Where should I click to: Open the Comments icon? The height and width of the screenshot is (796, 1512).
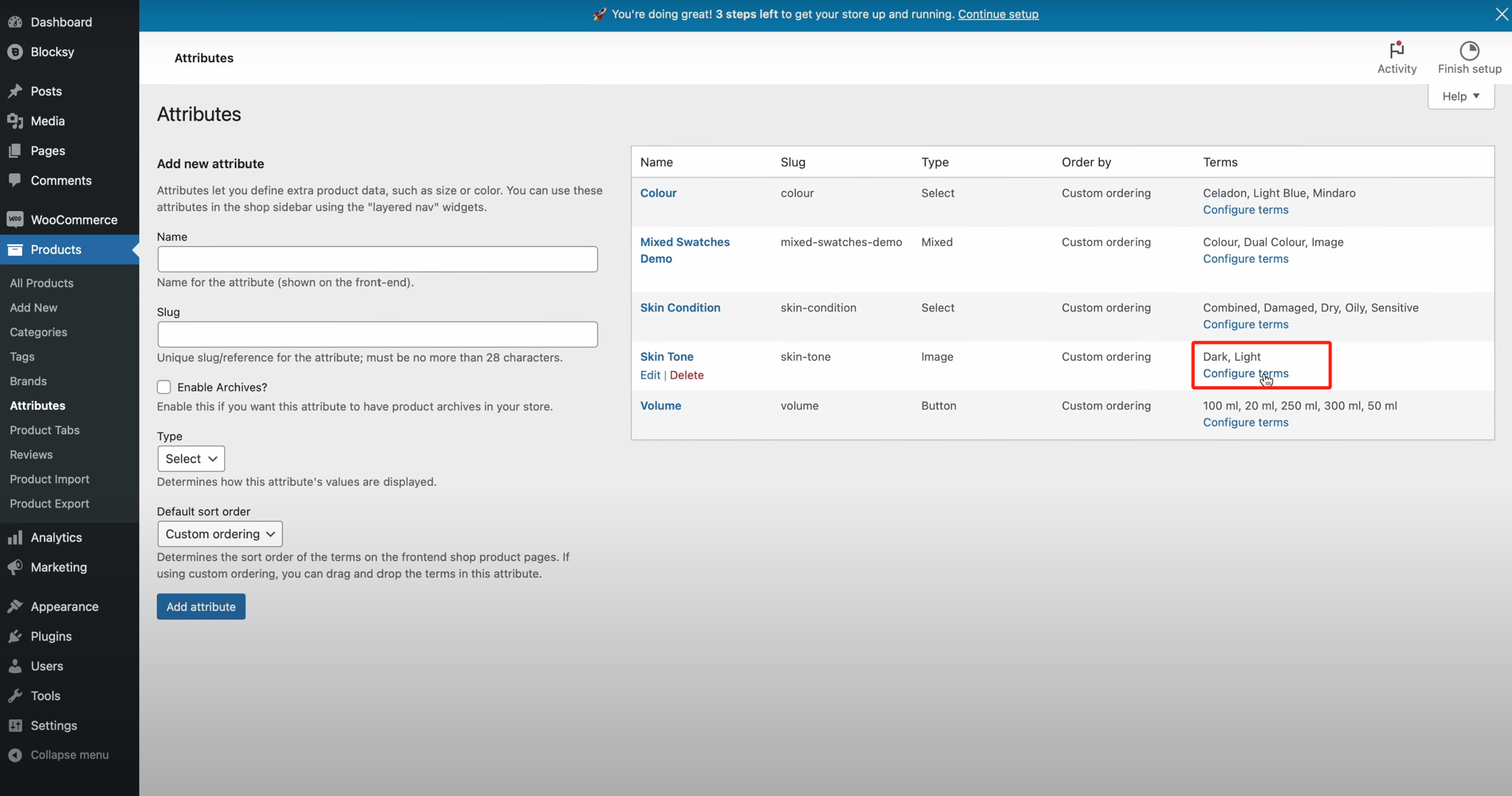(x=15, y=180)
